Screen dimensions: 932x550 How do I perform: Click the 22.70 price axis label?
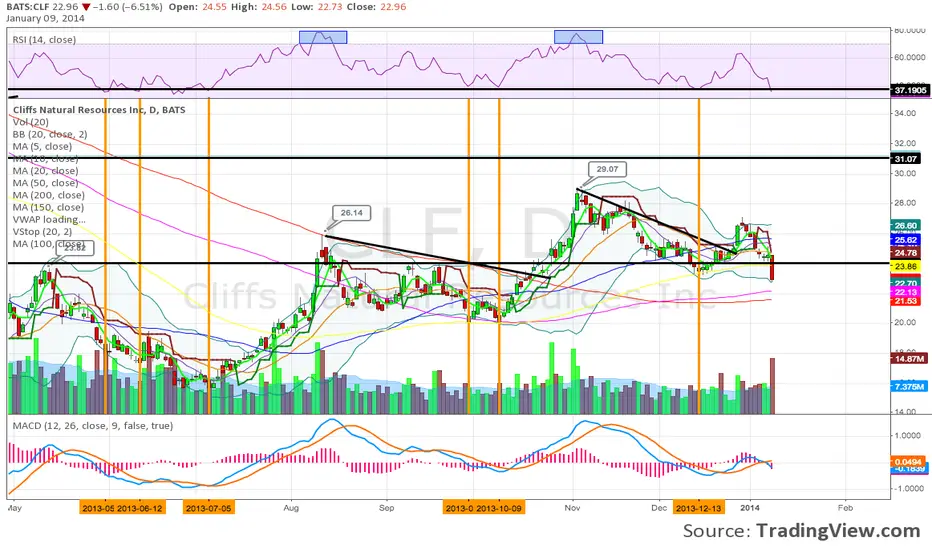pos(906,283)
